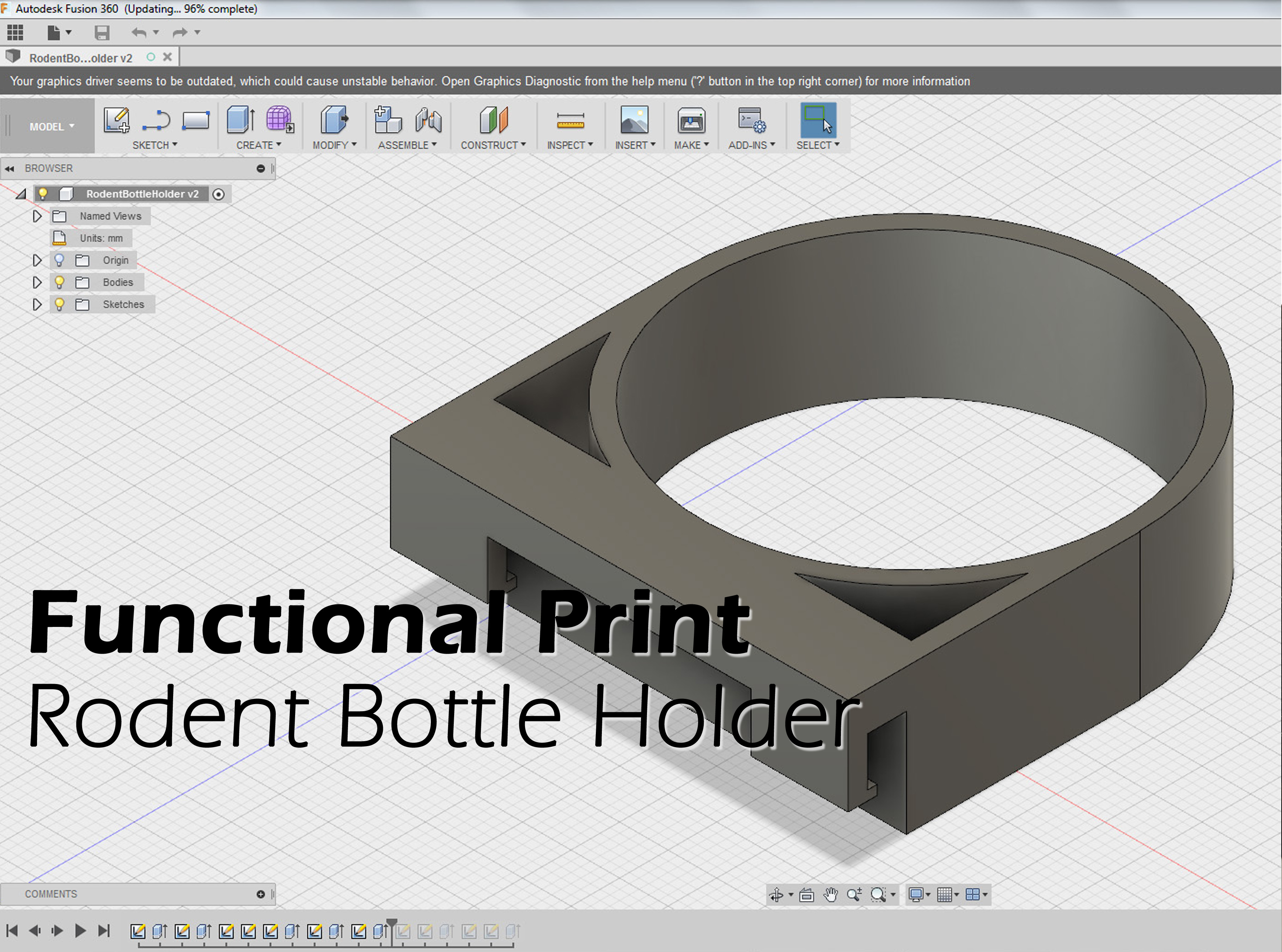1282x952 pixels.
Task: Click the Save disk icon
Action: [x=102, y=33]
